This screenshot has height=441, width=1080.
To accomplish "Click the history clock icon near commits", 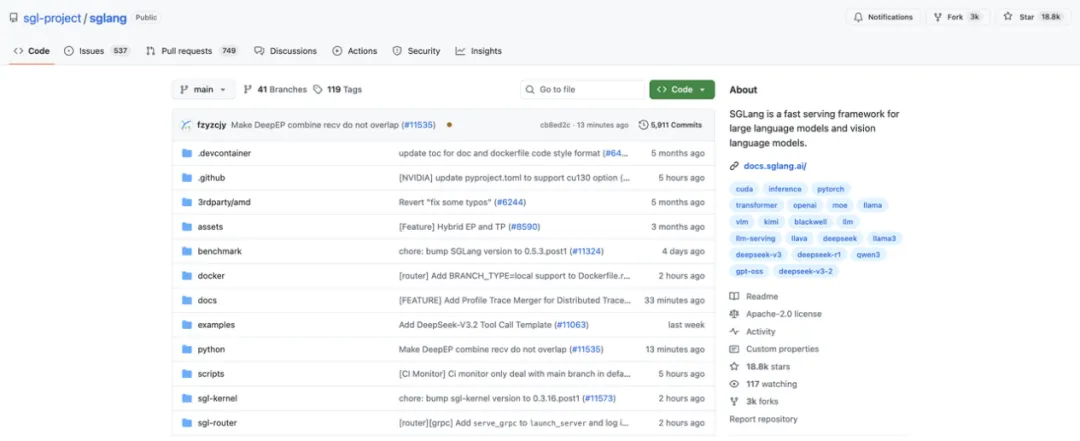I will tap(643, 125).
